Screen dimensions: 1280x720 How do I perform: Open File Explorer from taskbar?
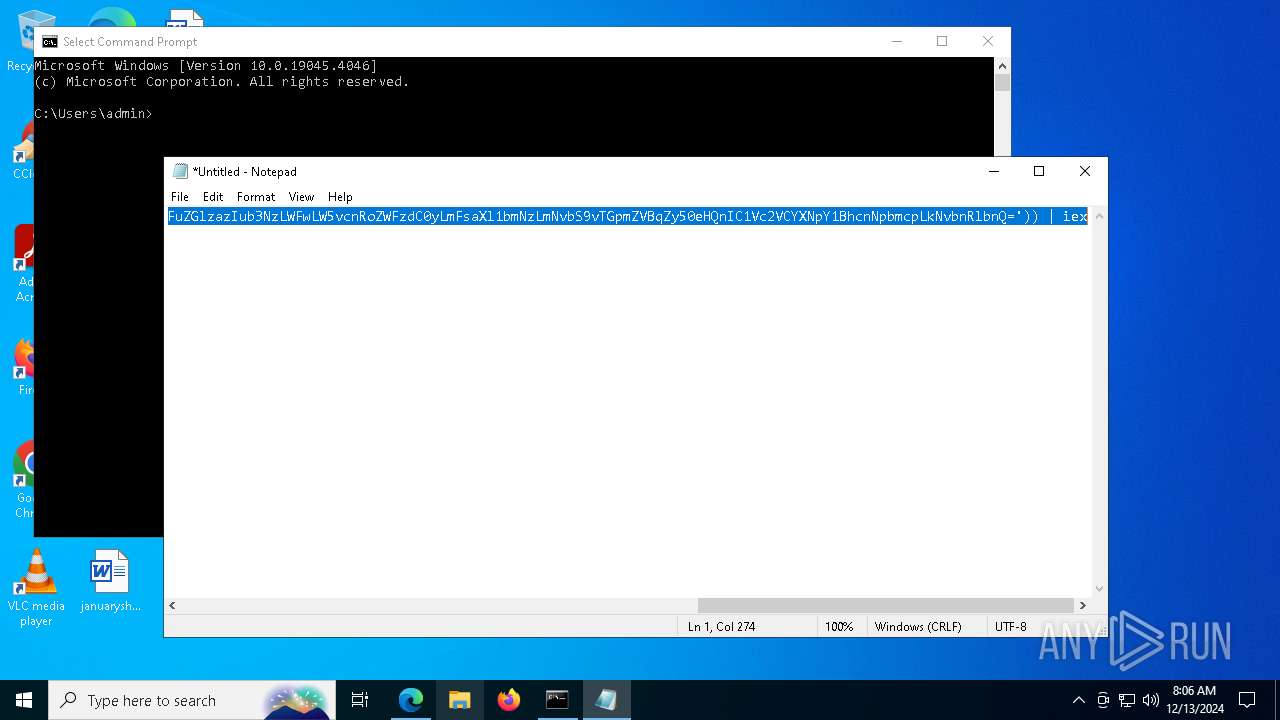tap(460, 700)
